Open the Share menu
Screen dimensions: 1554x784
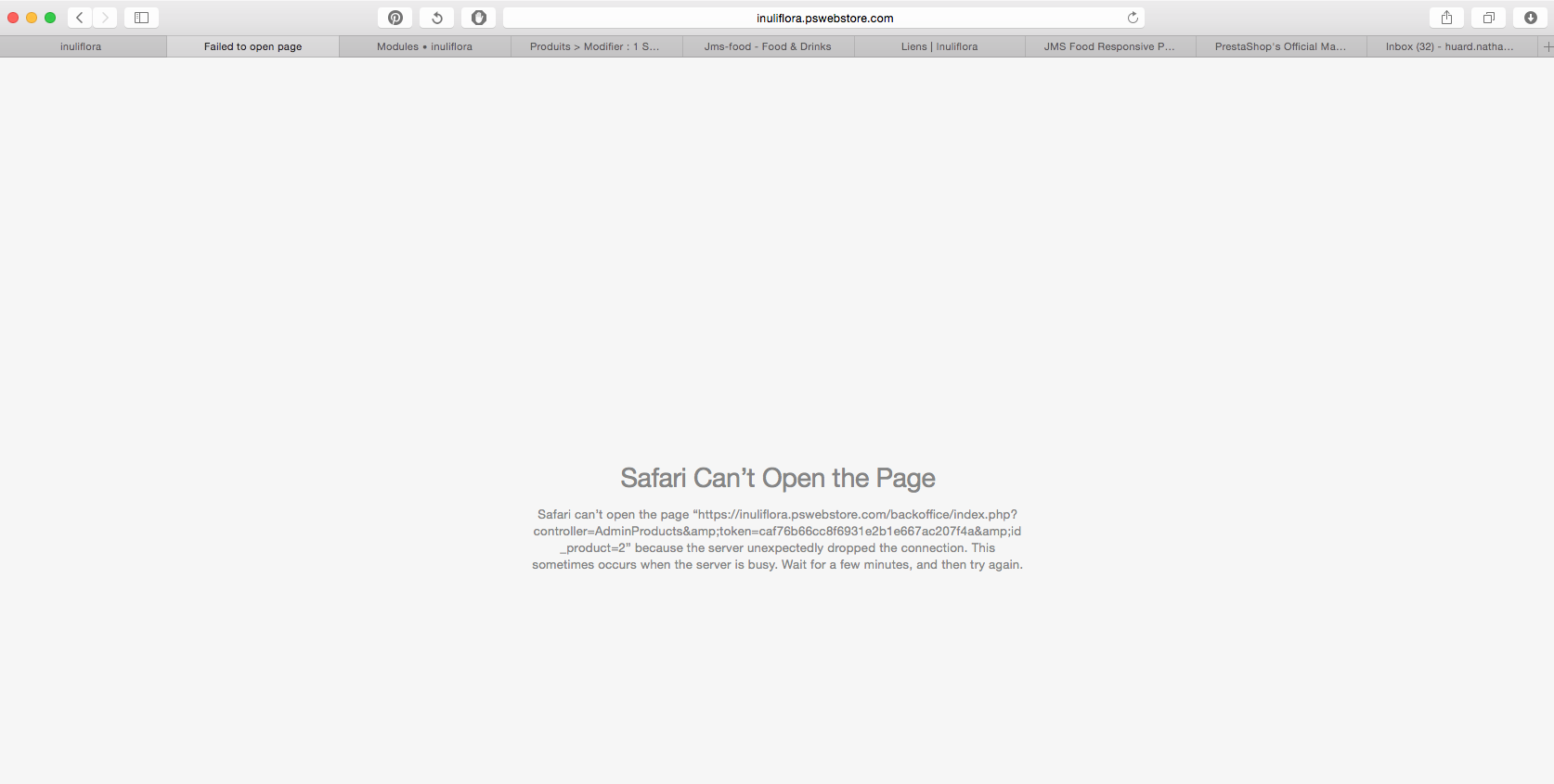pyautogui.click(x=1446, y=18)
